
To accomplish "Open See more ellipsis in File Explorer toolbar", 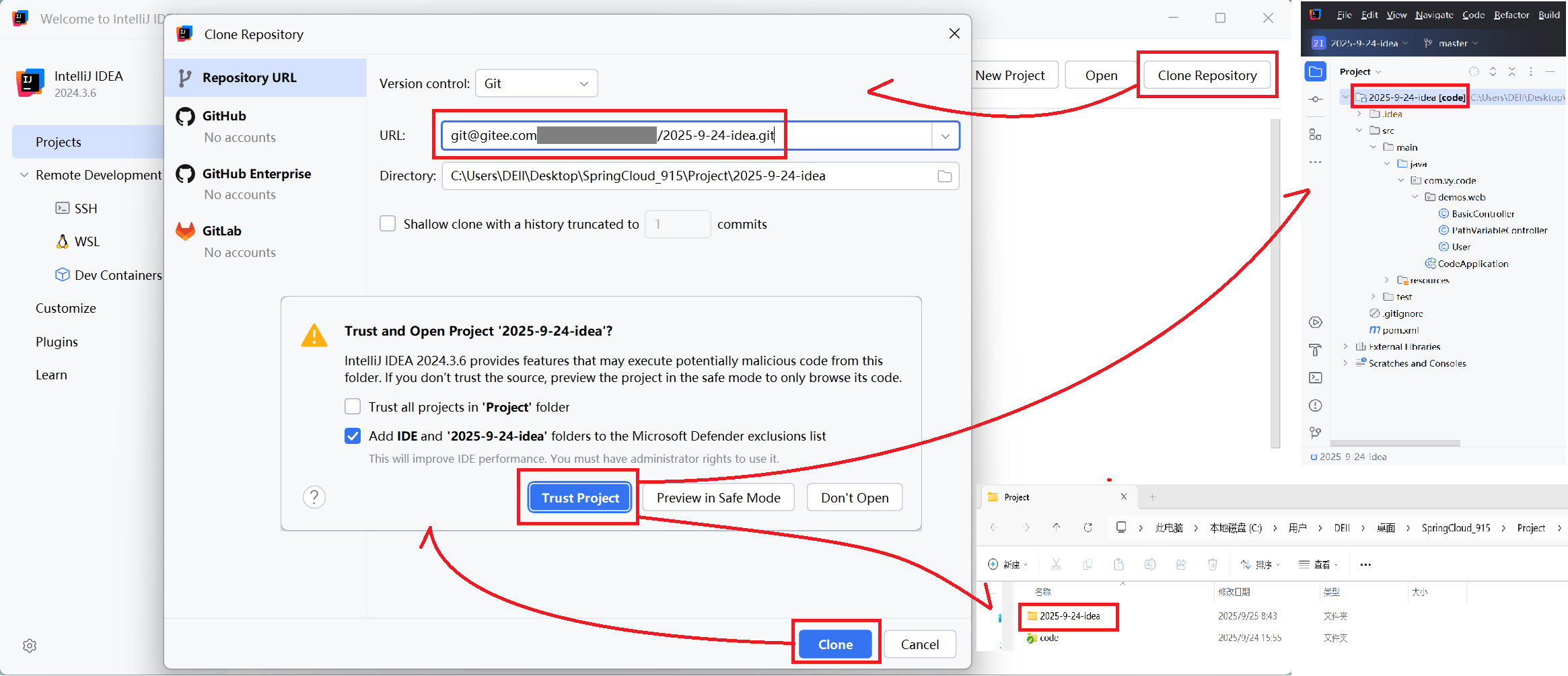I will [x=1365, y=565].
